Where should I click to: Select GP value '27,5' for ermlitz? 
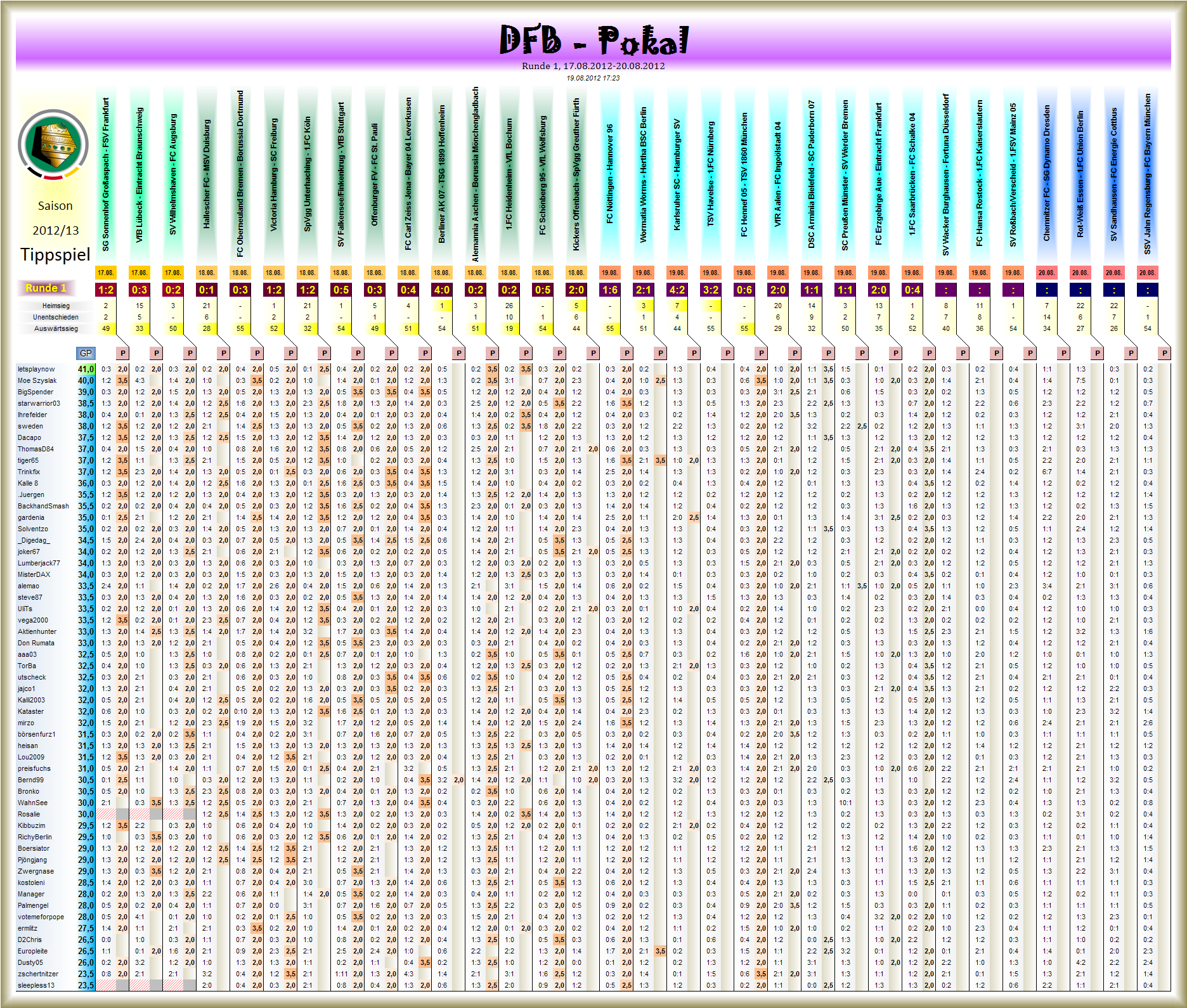(x=86, y=928)
